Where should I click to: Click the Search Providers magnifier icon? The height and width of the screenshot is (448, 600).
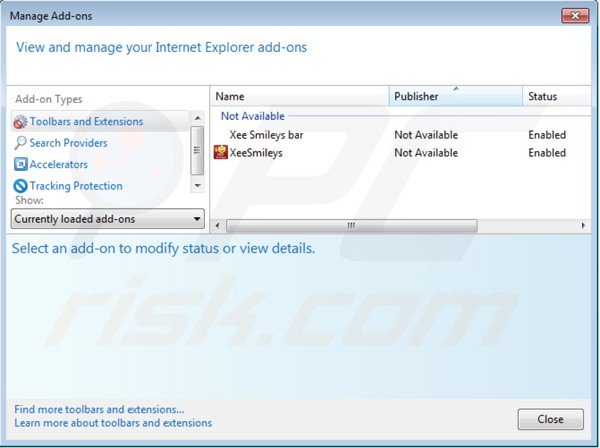[20, 143]
